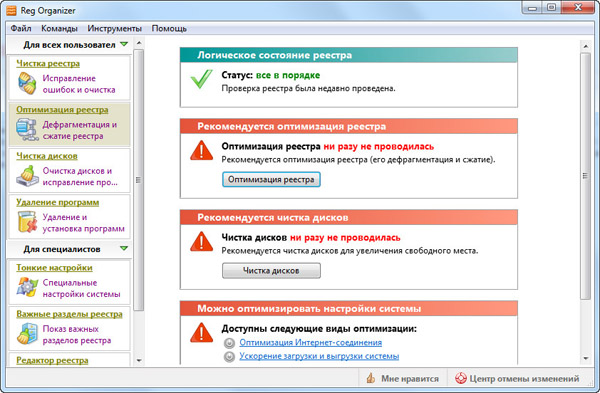Click Показ важных разделов реестра text

(77, 334)
